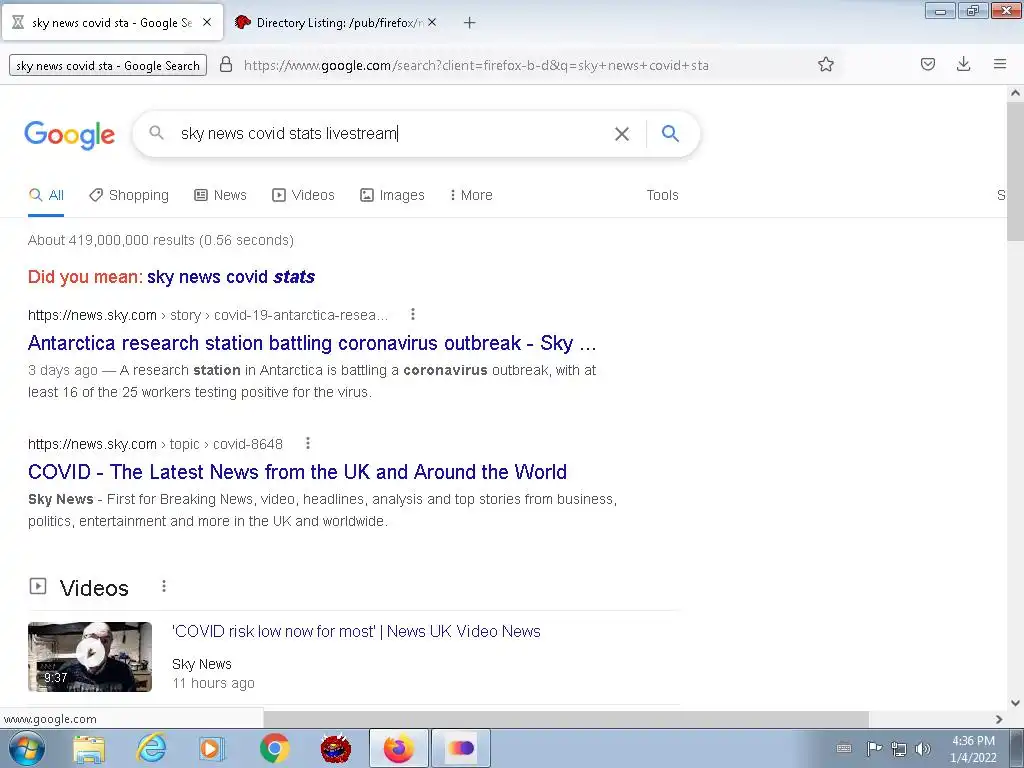Open the Action Center flag tray icon
Image resolution: width=1024 pixels, height=768 pixels.
[x=874, y=748]
